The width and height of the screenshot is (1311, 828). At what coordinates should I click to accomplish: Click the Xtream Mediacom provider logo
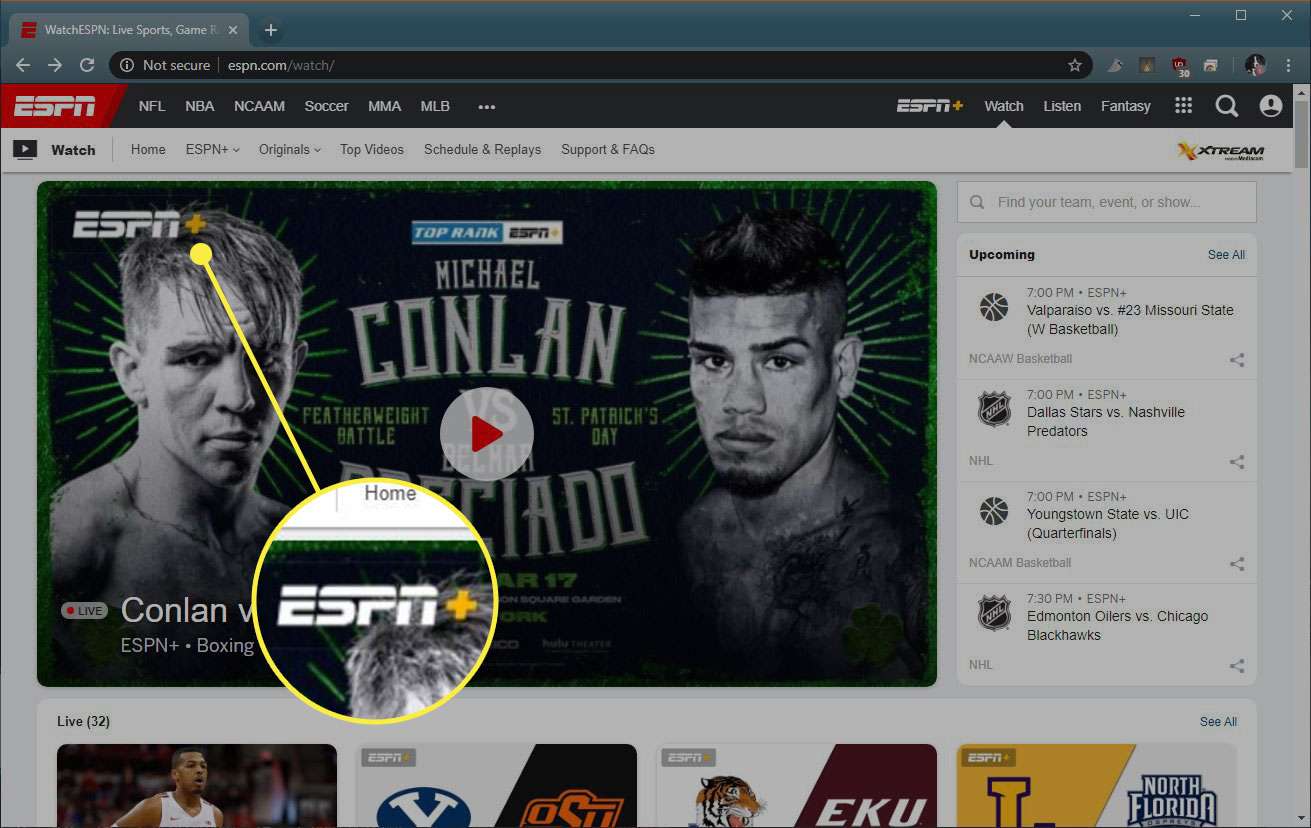(1221, 151)
